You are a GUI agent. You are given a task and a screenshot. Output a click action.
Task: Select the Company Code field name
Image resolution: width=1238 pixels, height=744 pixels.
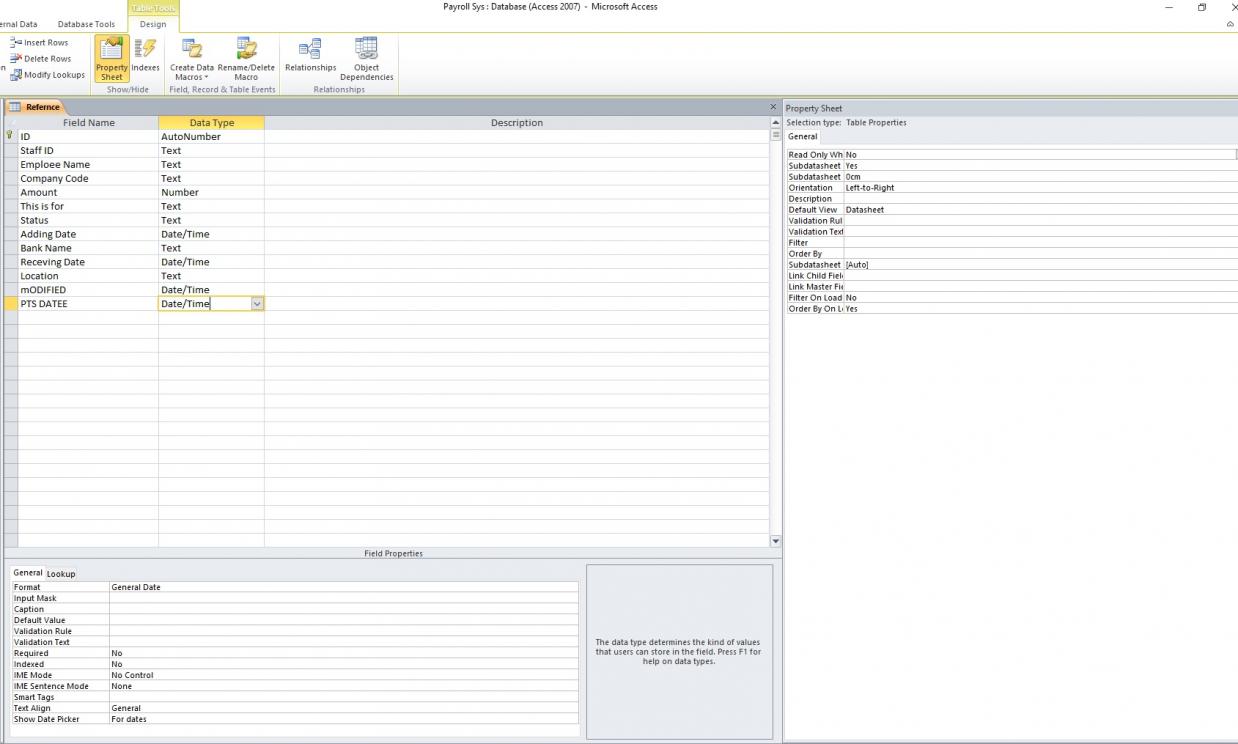click(x=88, y=179)
